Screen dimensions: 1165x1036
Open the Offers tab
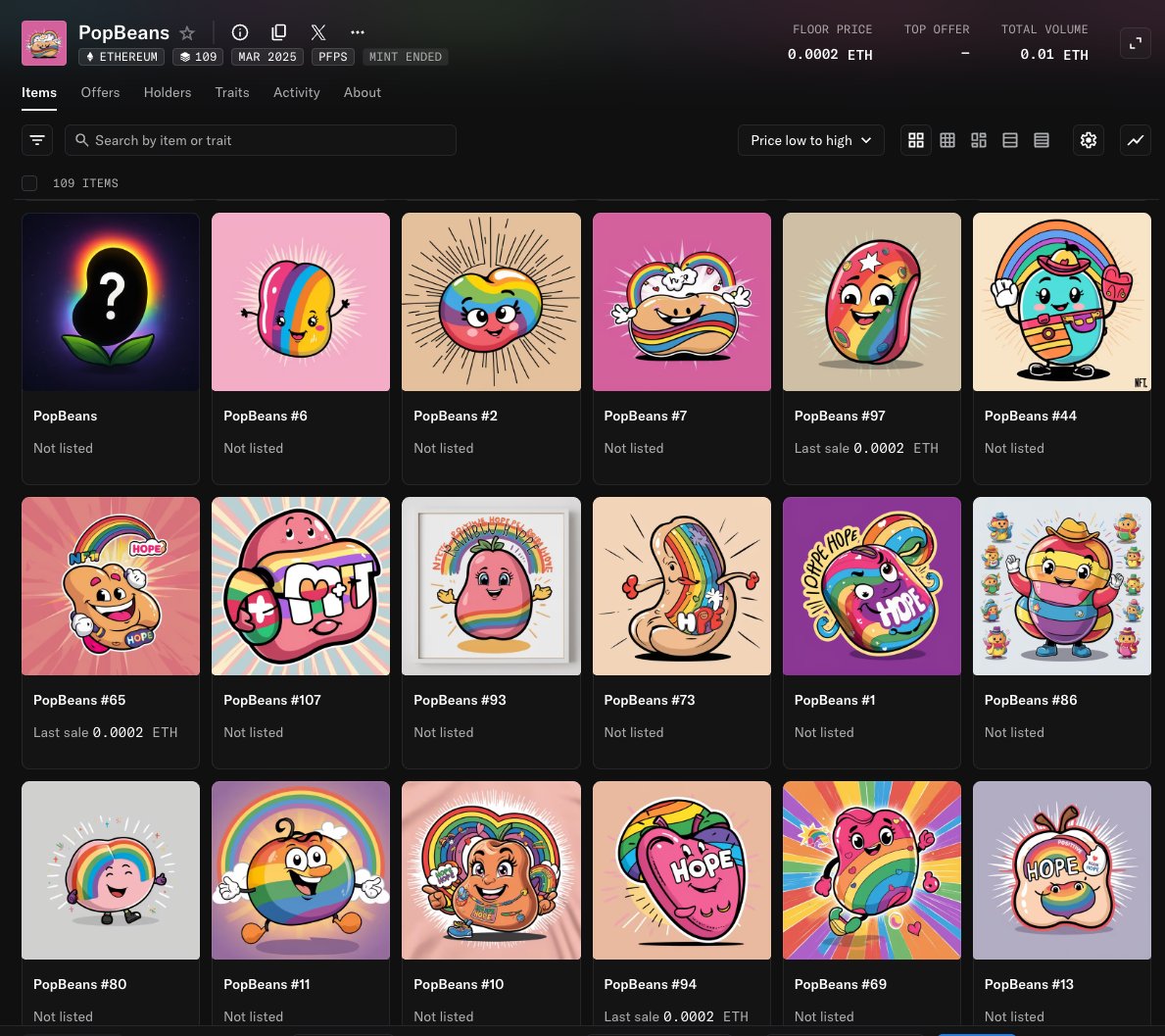[x=100, y=93]
